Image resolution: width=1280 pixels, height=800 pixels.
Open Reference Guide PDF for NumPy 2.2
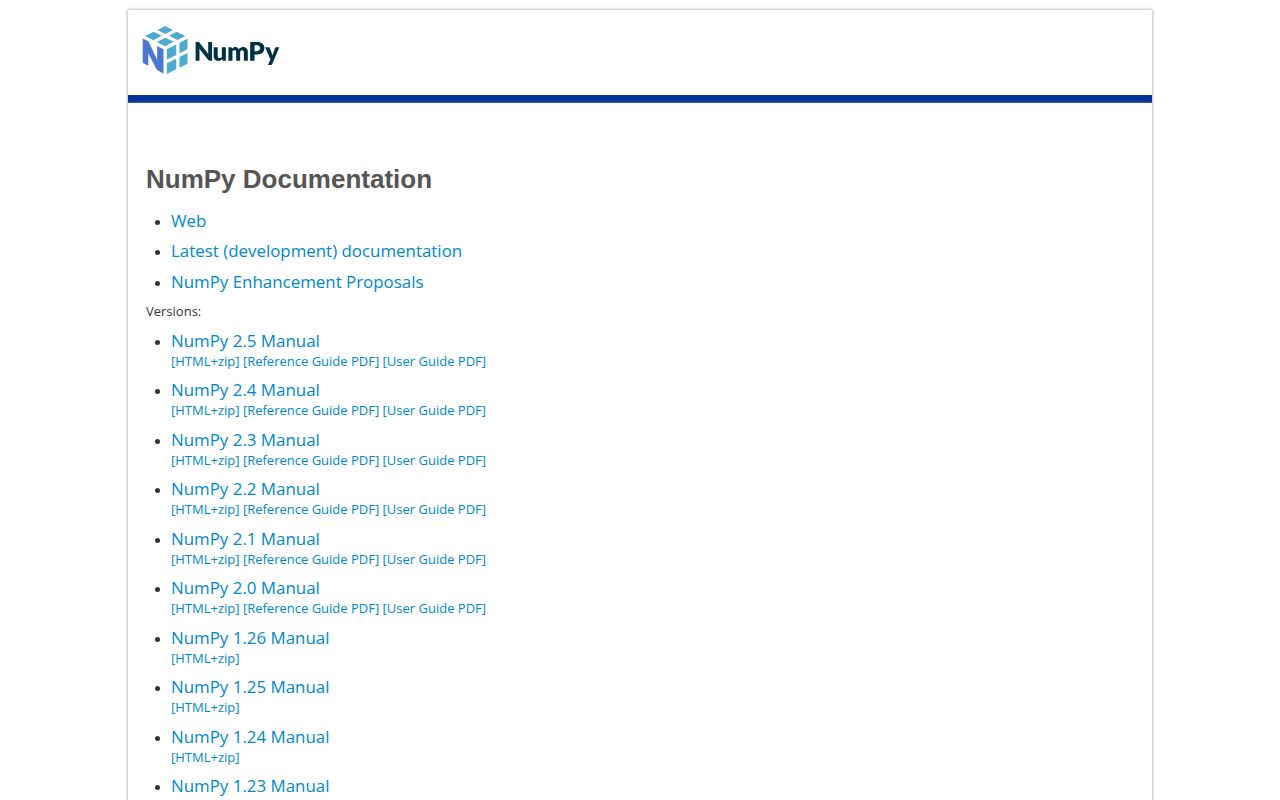[x=311, y=509]
